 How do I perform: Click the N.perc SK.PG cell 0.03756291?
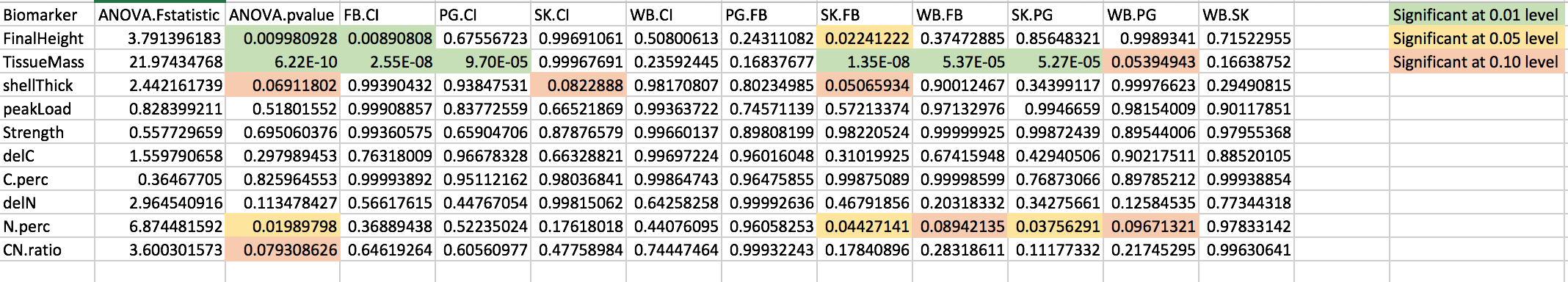(x=1056, y=226)
